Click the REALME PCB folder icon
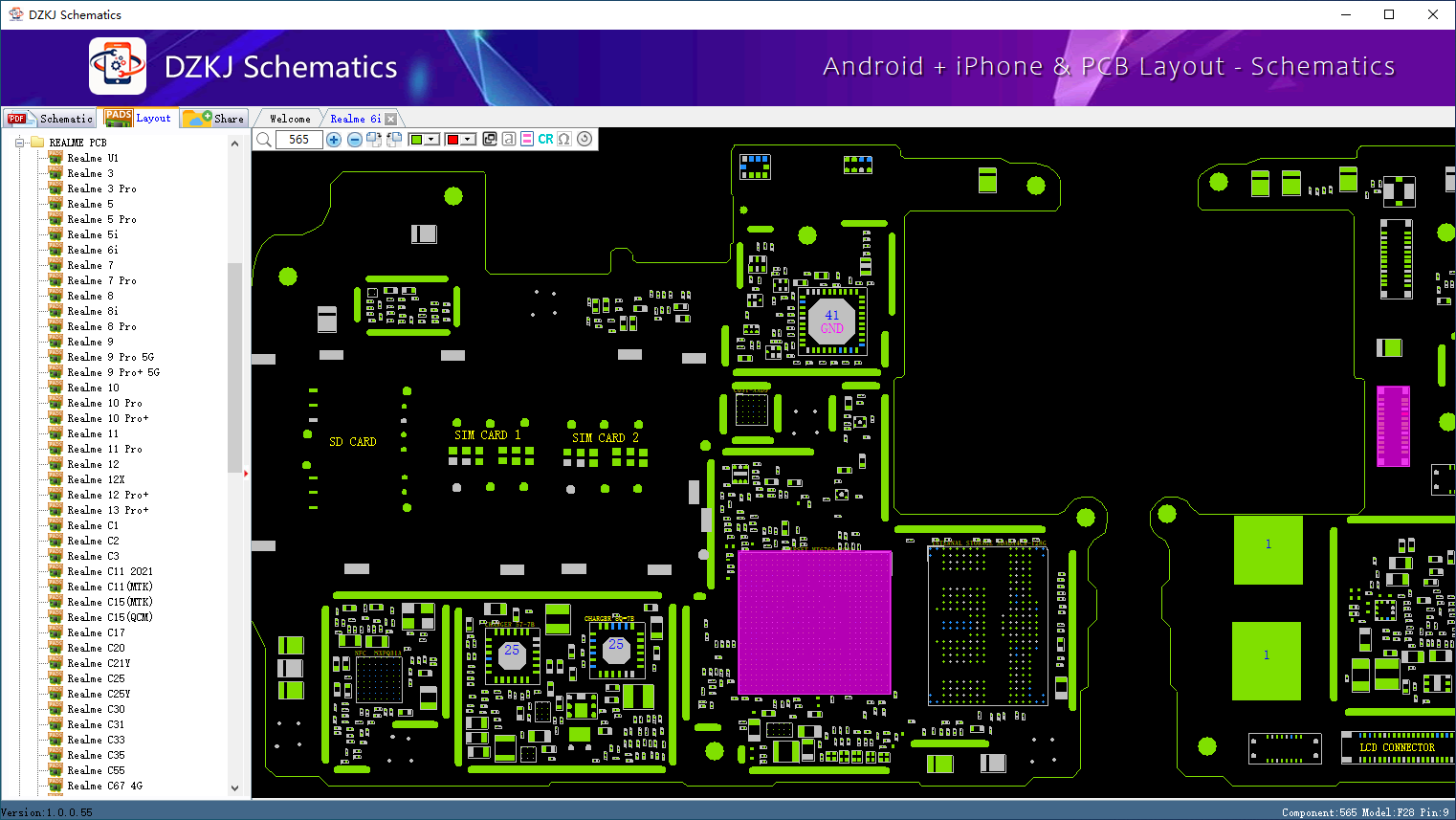Viewport: 1456px width, 820px height. click(x=37, y=143)
